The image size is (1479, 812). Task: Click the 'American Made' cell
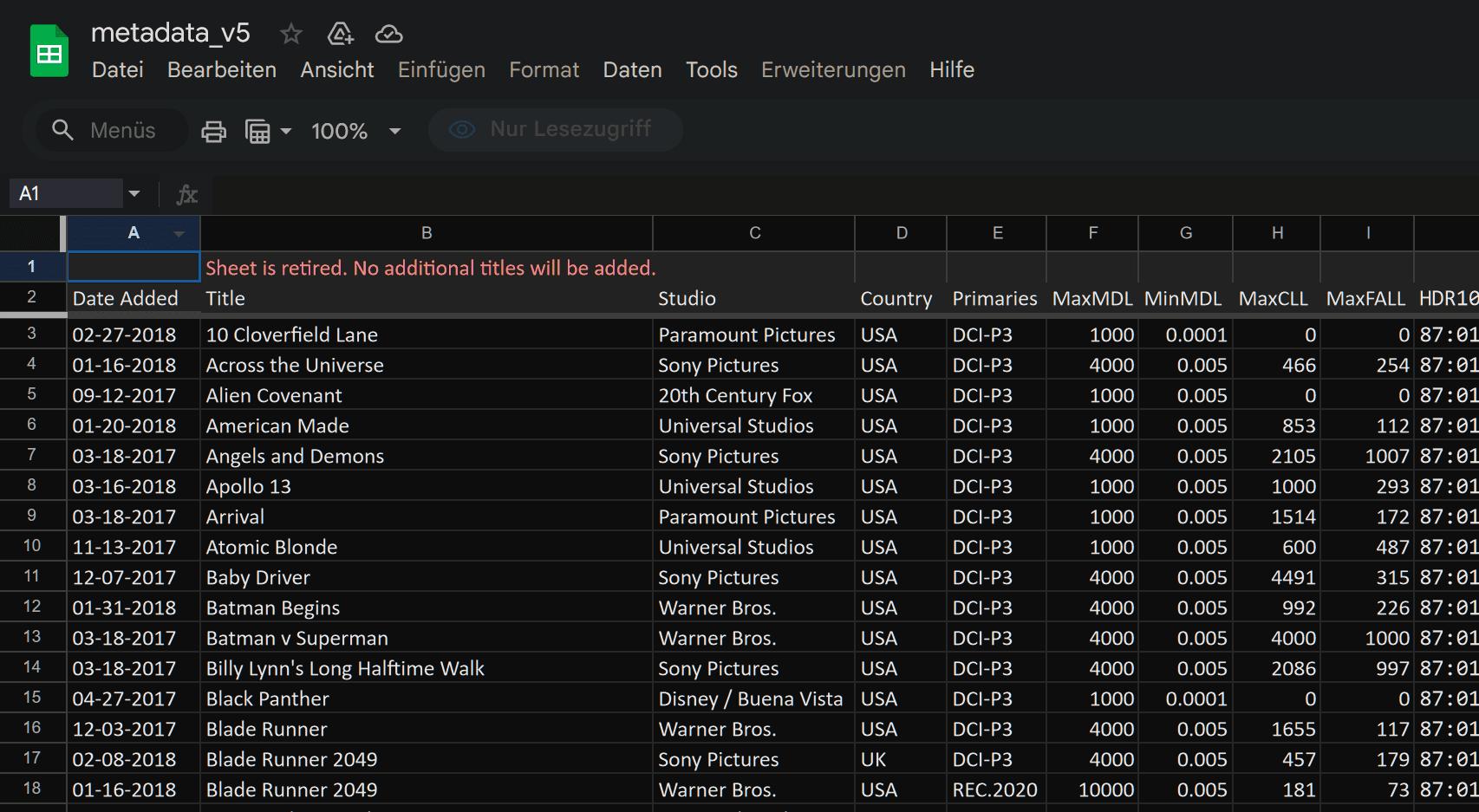pyautogui.click(x=427, y=425)
